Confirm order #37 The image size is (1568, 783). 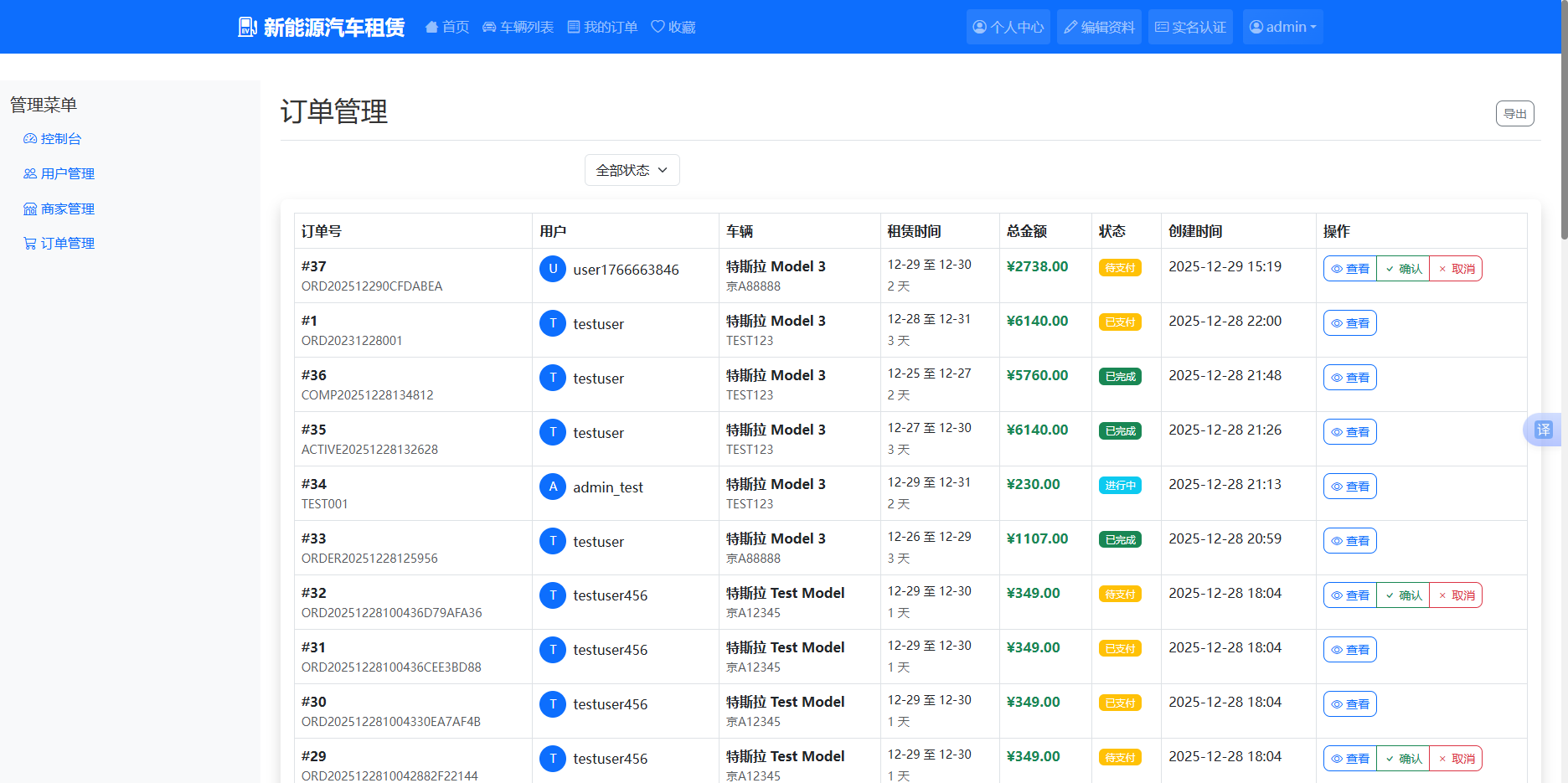click(x=1403, y=269)
